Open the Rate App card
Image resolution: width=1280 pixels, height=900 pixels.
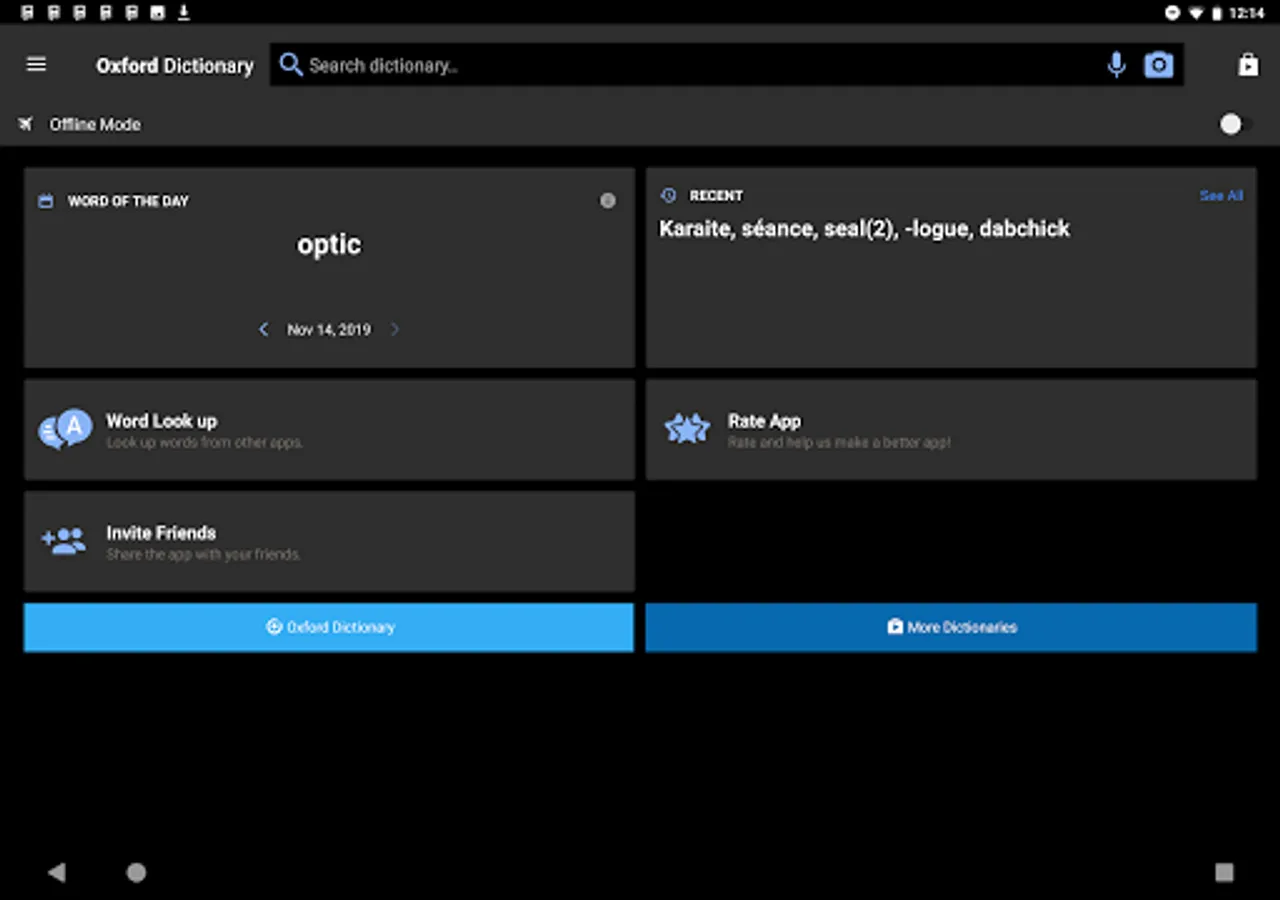pyautogui.click(x=951, y=430)
